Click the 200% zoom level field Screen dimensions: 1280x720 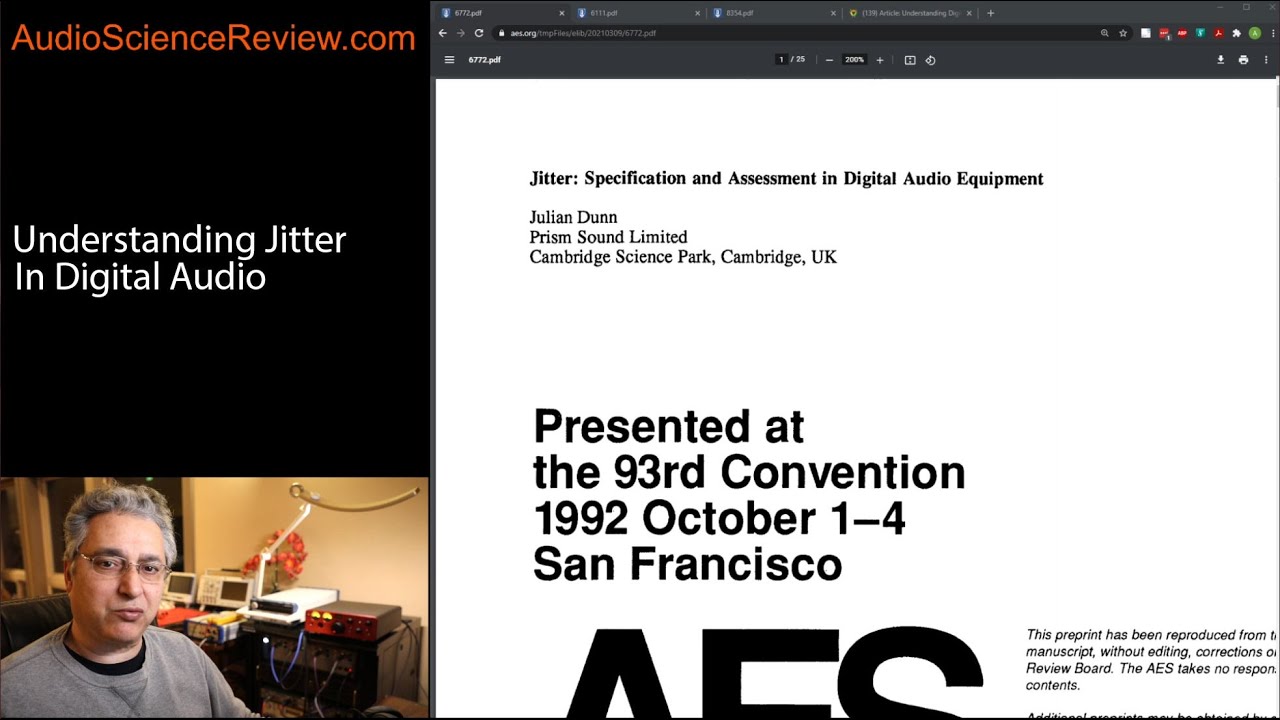[854, 60]
